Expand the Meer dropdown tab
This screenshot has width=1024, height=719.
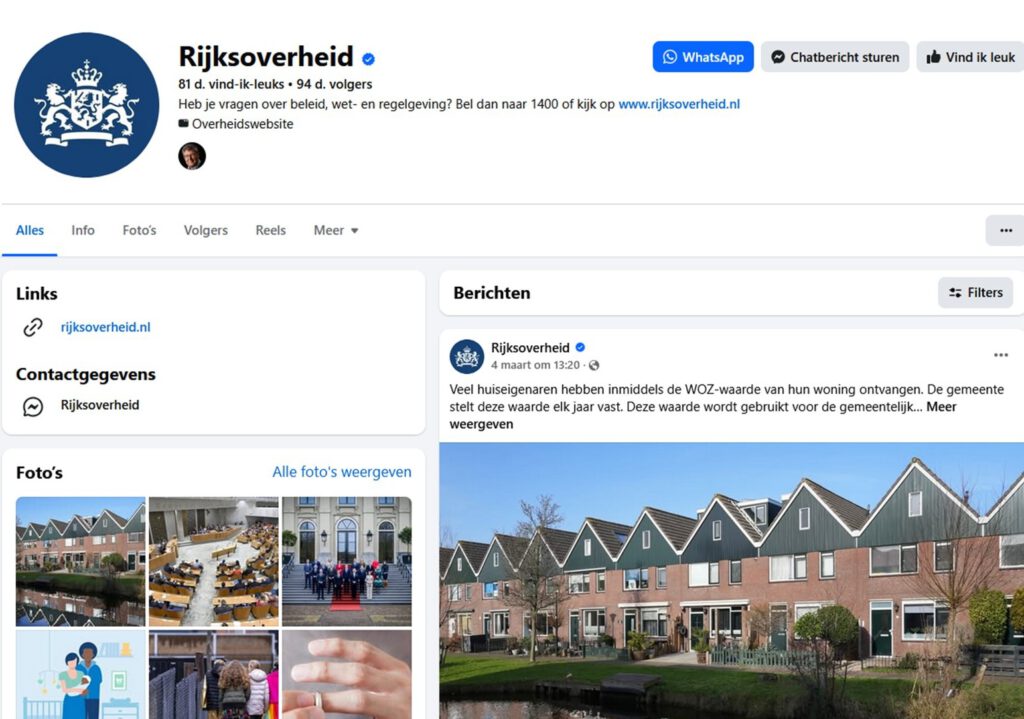336,231
